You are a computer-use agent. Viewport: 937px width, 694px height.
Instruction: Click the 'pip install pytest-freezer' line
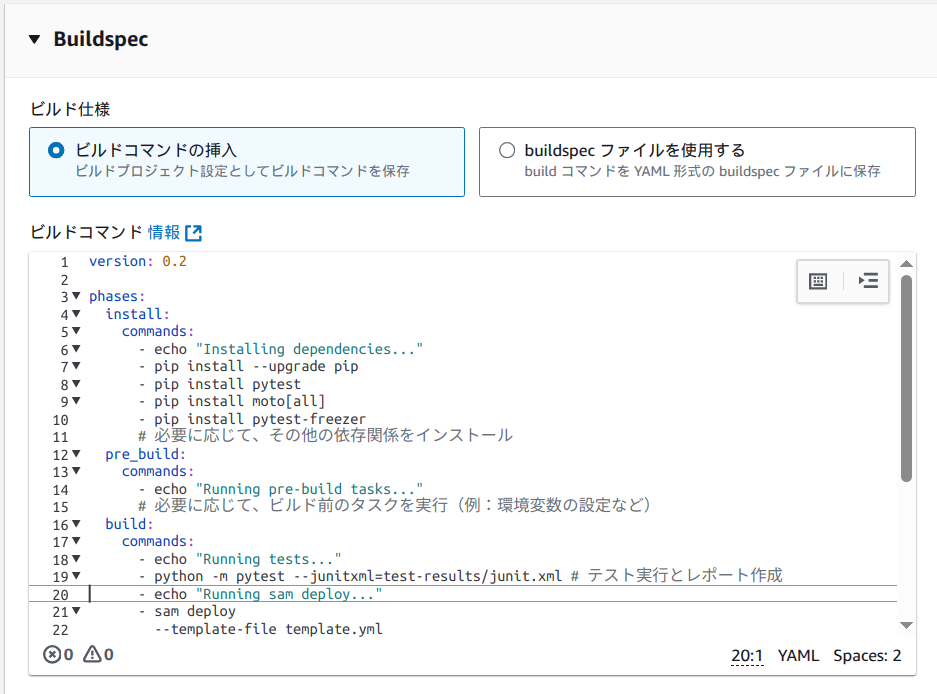(x=252, y=419)
